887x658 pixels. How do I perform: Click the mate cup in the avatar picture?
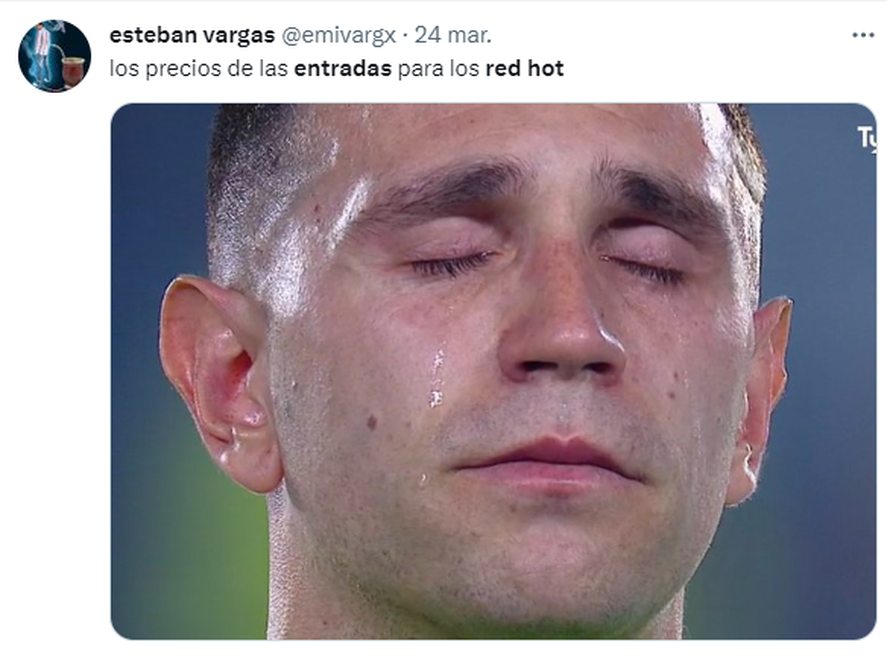73,70
